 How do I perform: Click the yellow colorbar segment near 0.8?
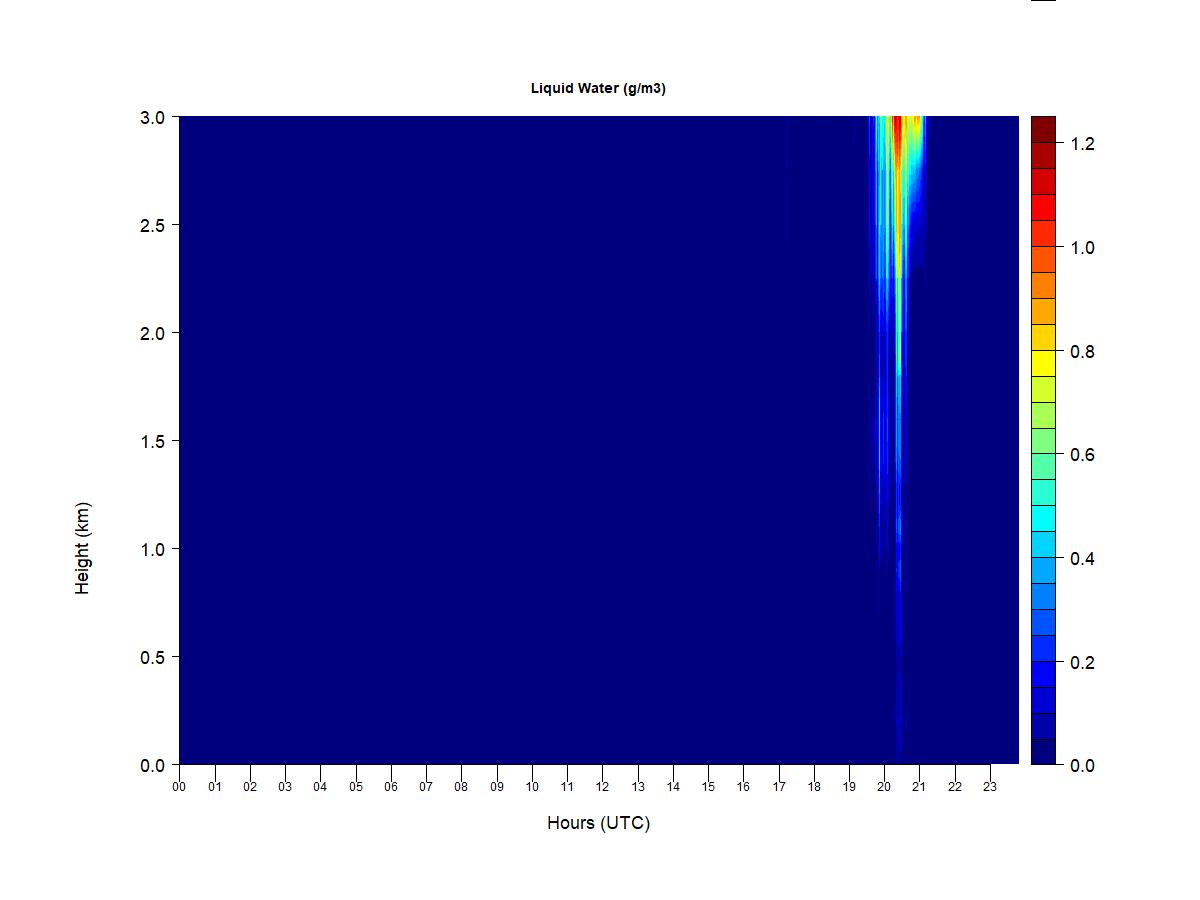[1043, 363]
